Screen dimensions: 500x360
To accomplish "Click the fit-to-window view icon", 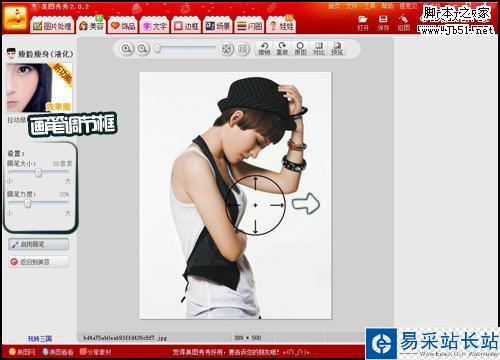I will (227, 49).
